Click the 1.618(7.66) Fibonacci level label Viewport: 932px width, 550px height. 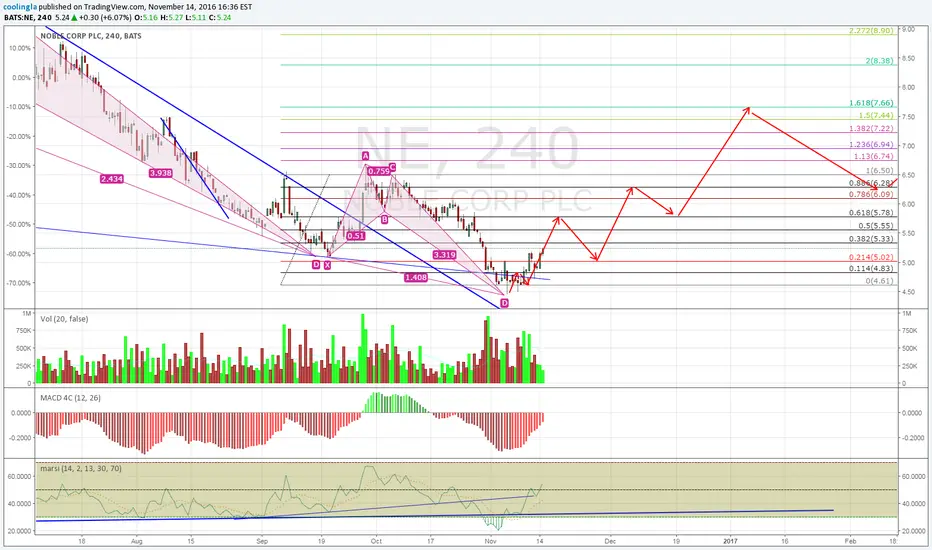pos(871,103)
